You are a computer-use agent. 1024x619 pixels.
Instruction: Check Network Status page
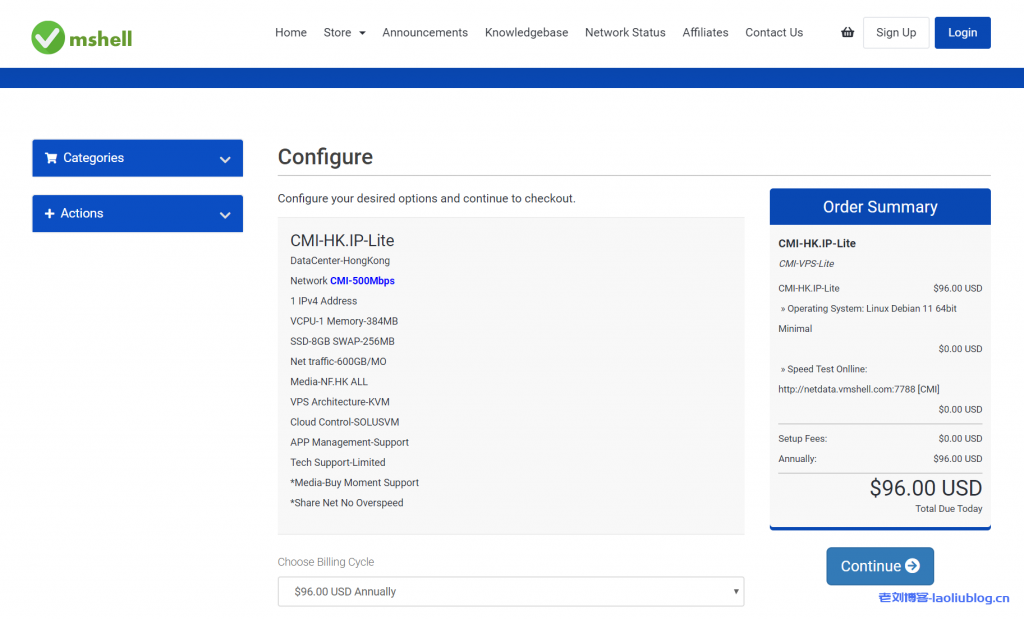point(625,33)
